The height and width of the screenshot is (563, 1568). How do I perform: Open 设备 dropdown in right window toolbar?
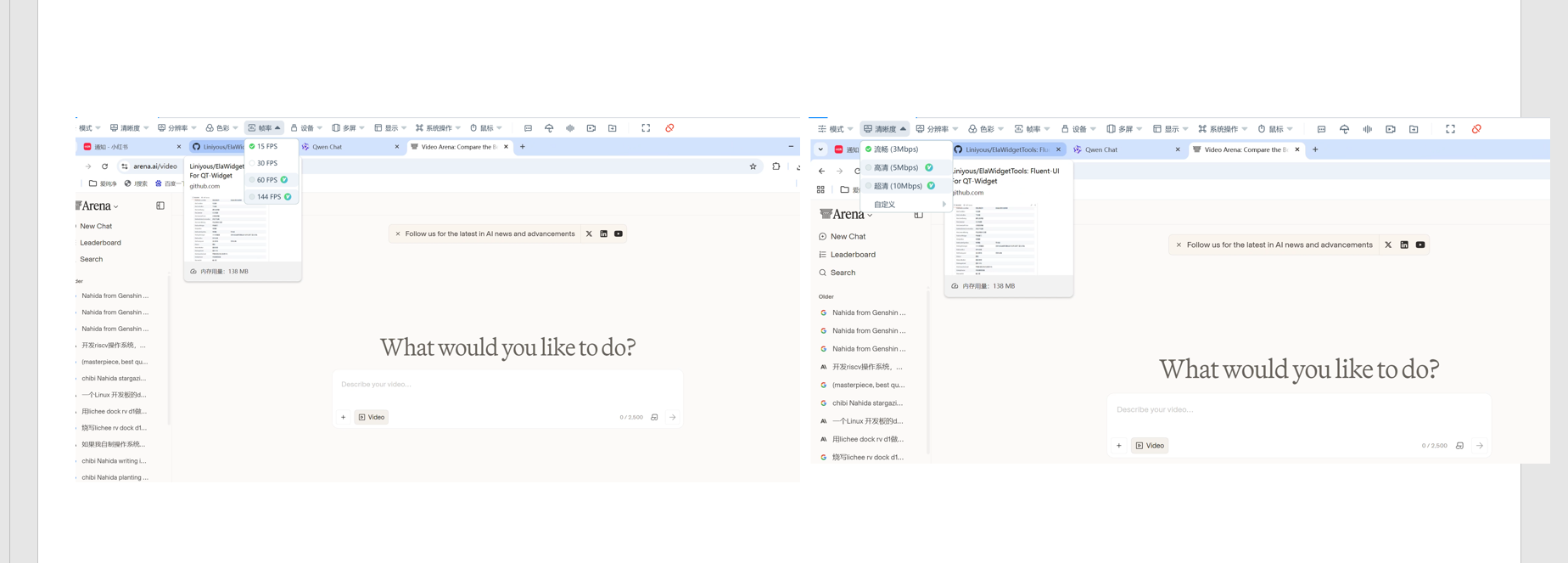coord(1078,129)
